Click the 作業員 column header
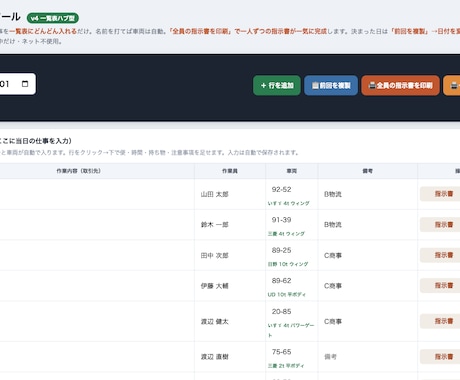 (x=230, y=171)
